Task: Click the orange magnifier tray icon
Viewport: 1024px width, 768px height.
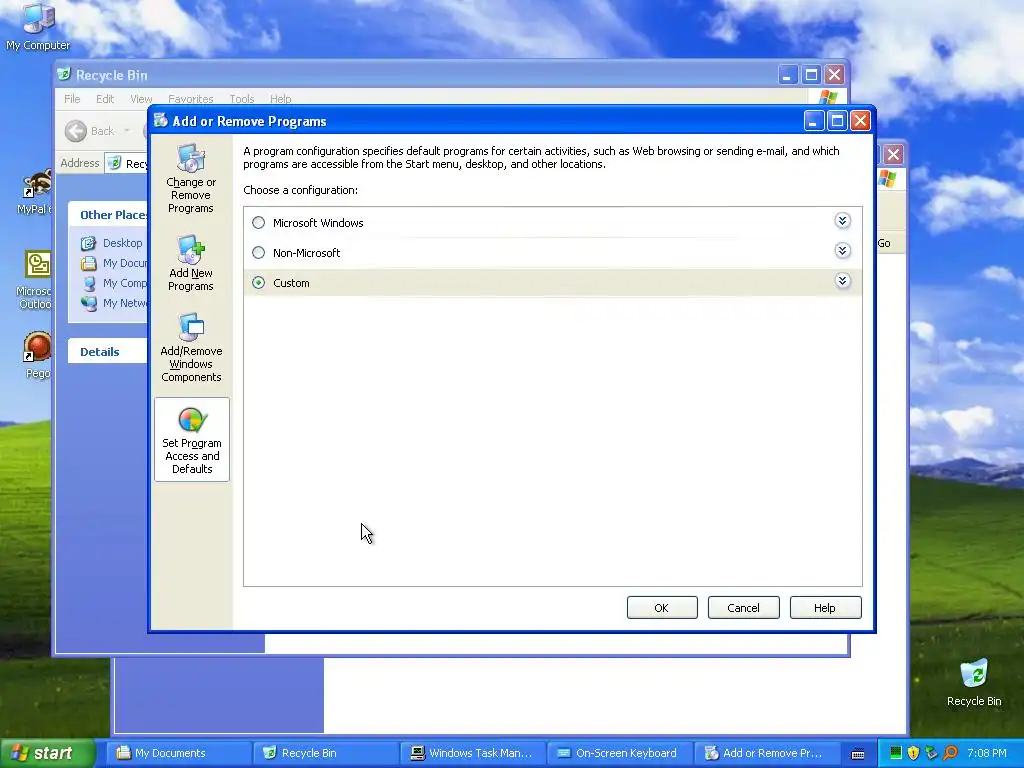Action: coord(950,753)
